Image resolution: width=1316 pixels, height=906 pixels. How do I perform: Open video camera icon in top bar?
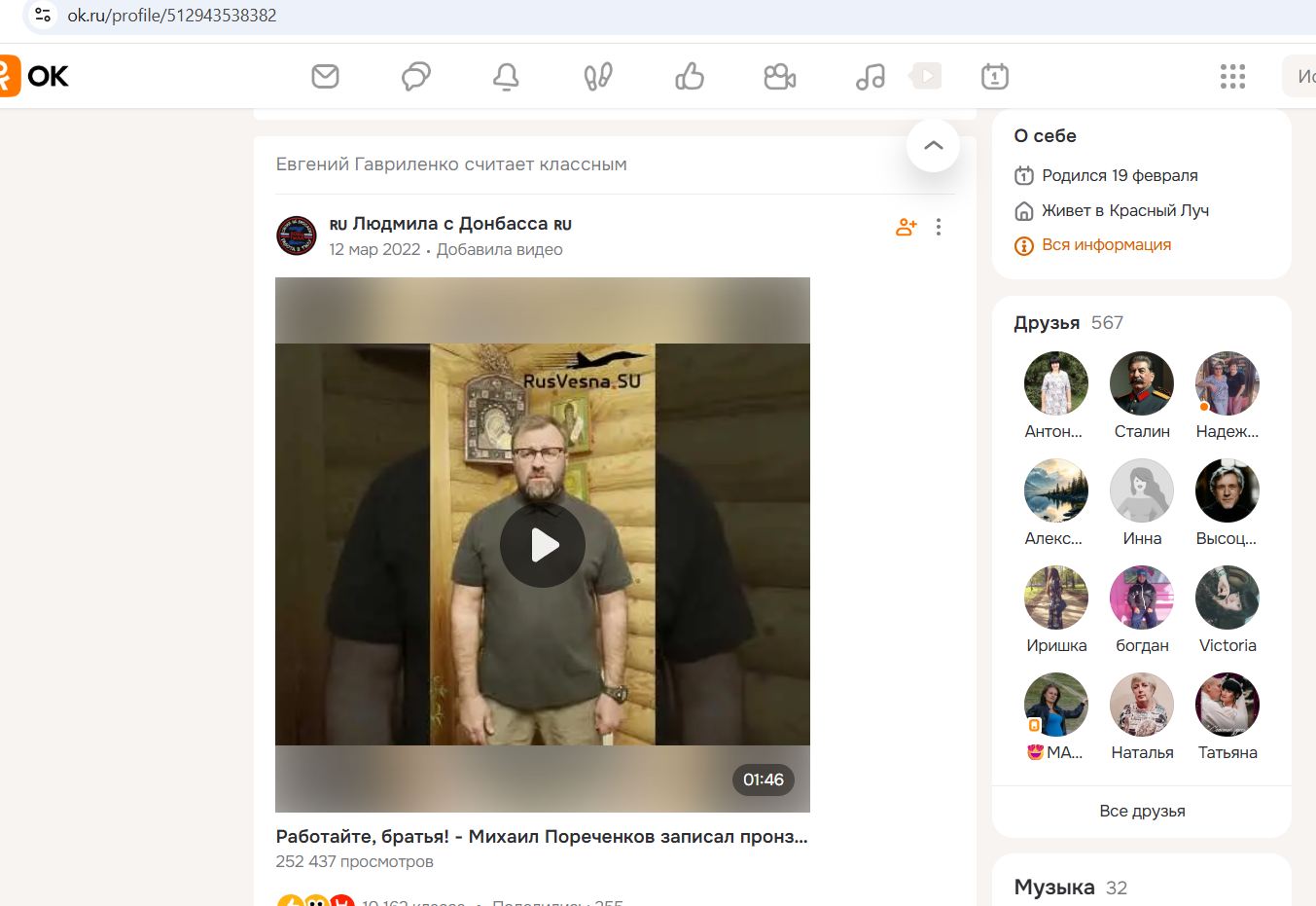tap(780, 76)
